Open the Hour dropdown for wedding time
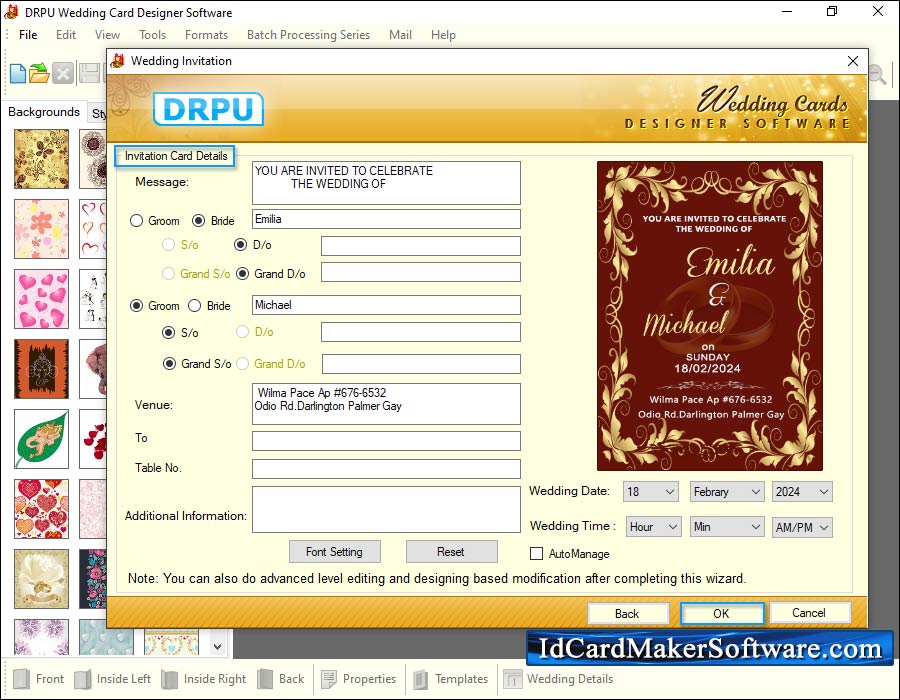The width and height of the screenshot is (900, 700). pos(653,527)
